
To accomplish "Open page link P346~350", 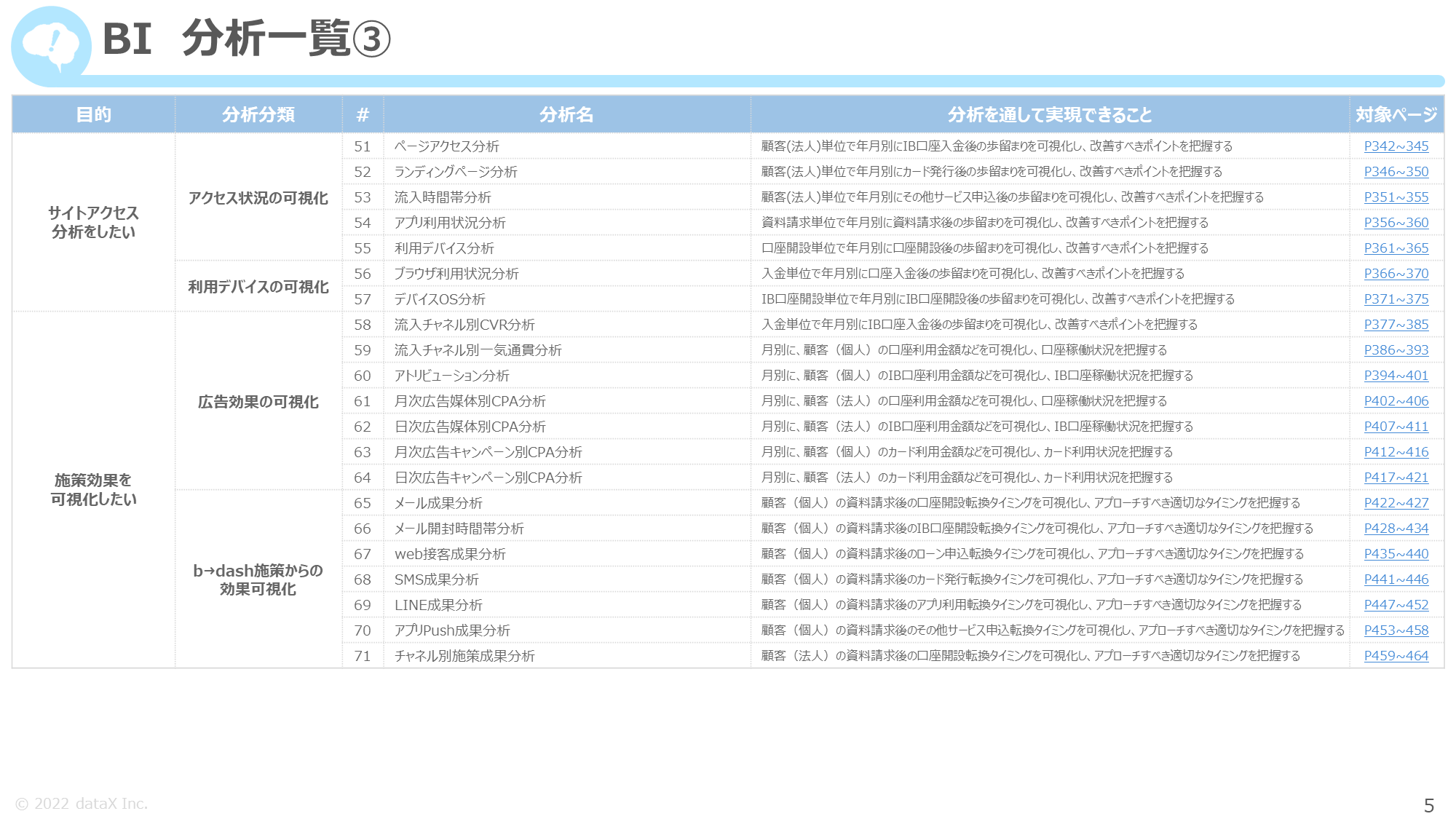I will 1396,172.
